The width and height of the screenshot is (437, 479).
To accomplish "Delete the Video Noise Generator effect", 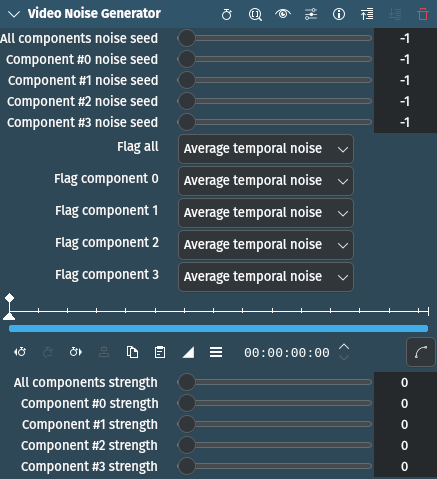I will click(423, 14).
